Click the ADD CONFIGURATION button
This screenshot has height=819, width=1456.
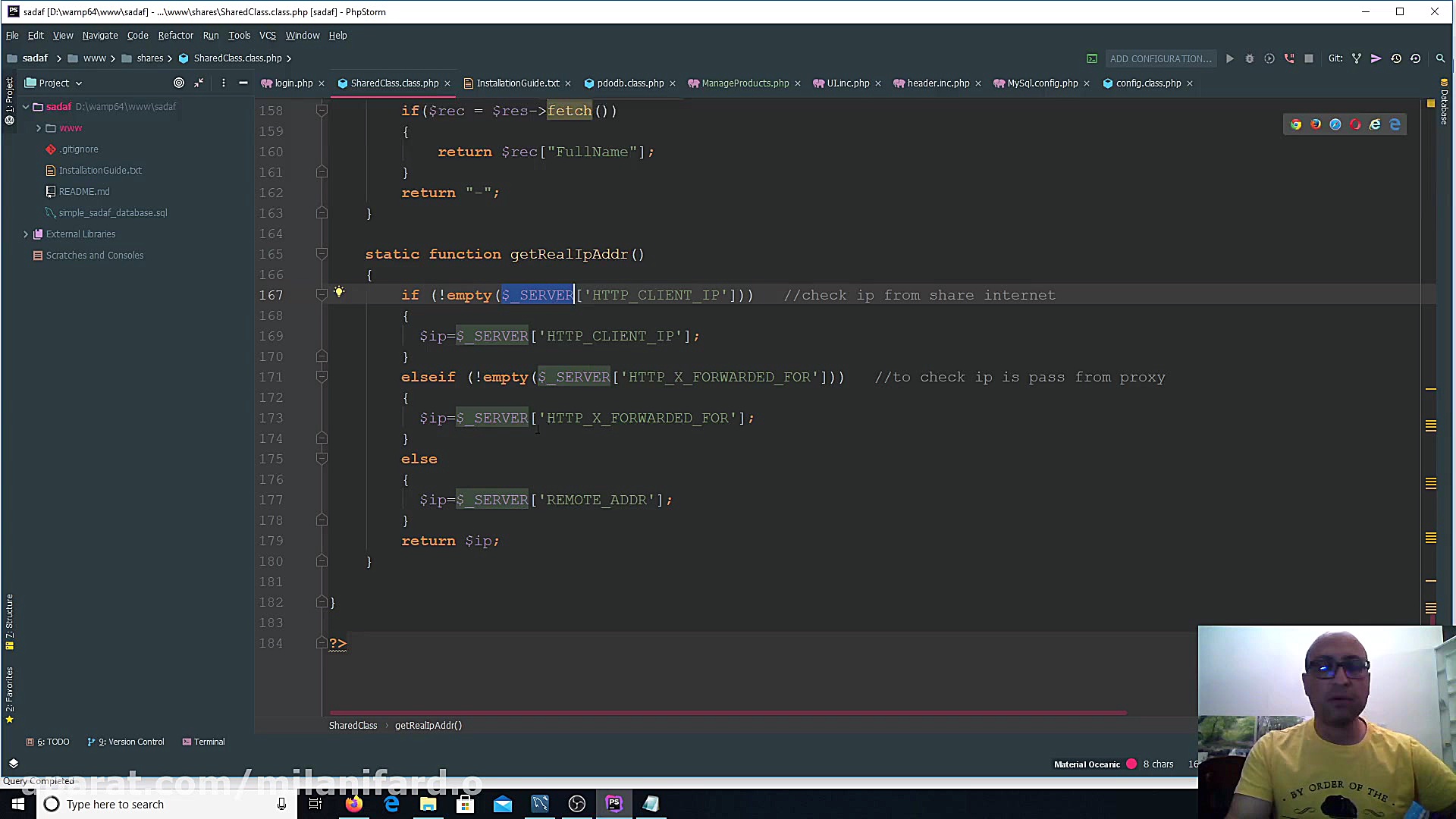pos(1160,58)
